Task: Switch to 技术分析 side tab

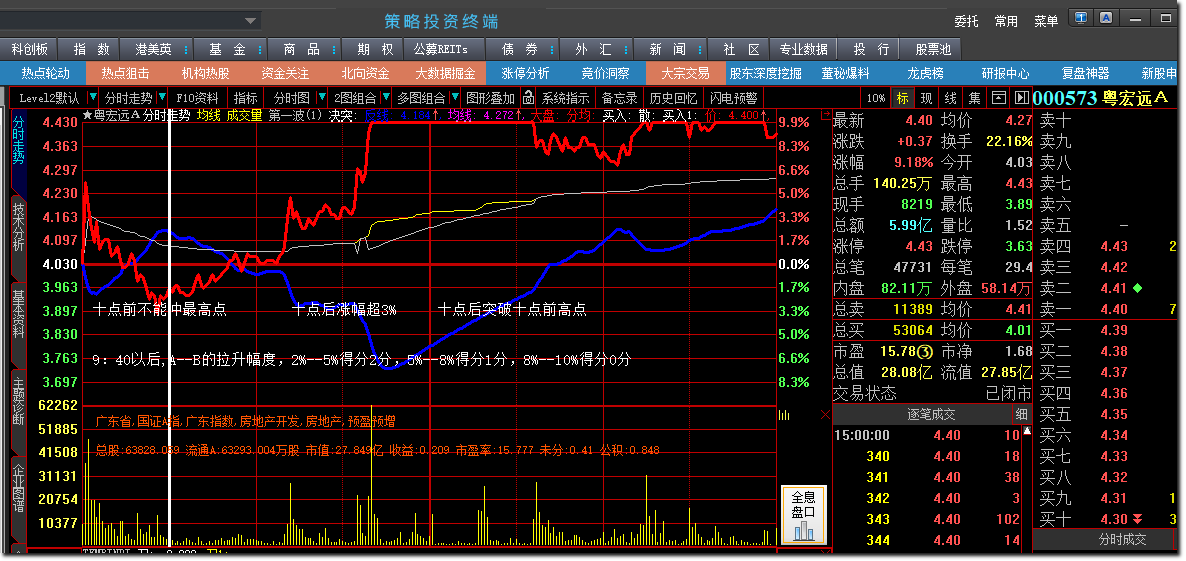Action: [x=19, y=228]
